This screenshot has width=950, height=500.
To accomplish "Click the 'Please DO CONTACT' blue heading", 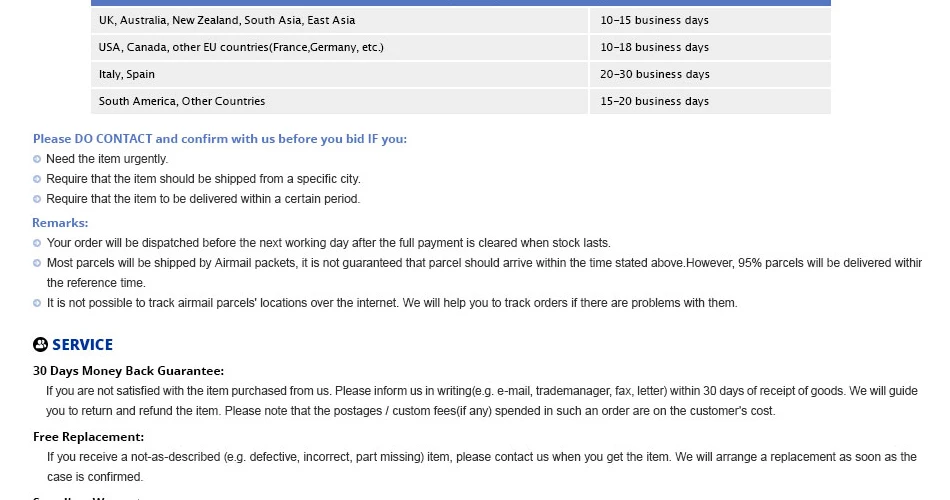I will (220, 139).
